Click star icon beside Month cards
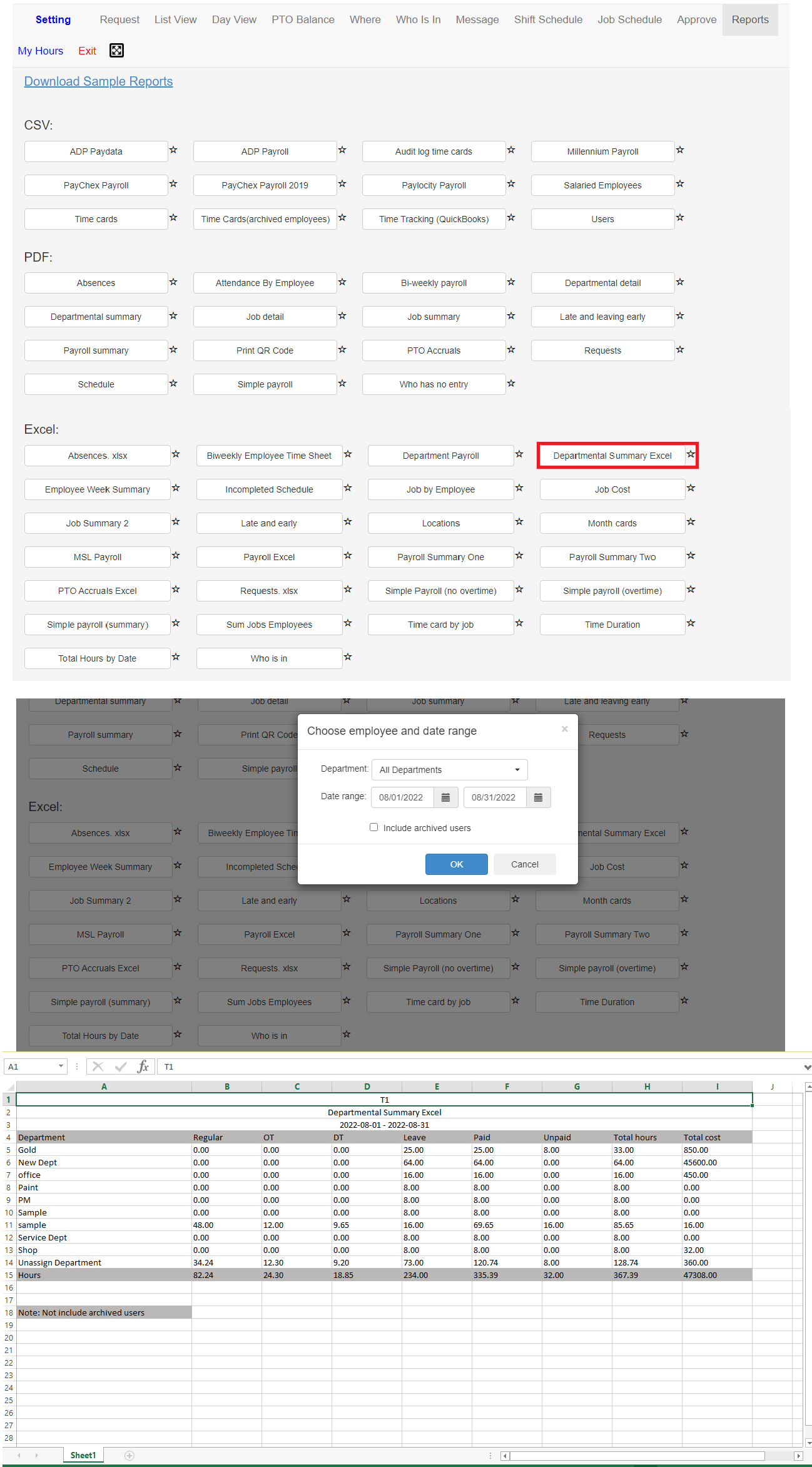Screen dimensions: 812x1467 (x=691, y=522)
